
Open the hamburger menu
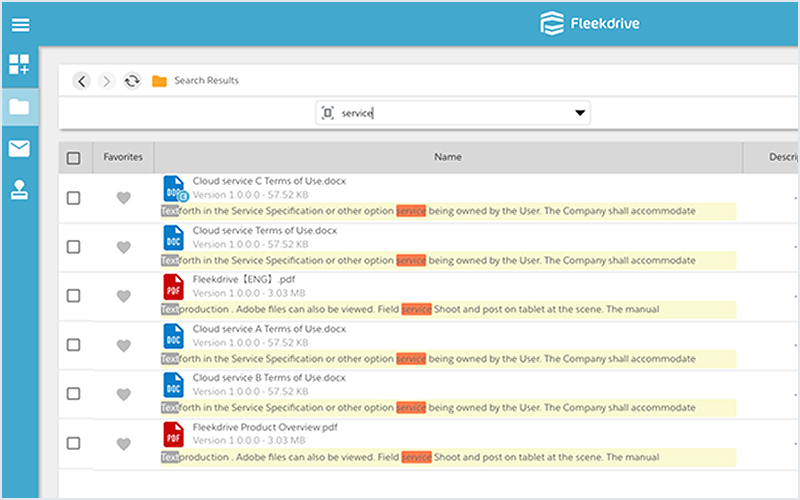point(20,24)
